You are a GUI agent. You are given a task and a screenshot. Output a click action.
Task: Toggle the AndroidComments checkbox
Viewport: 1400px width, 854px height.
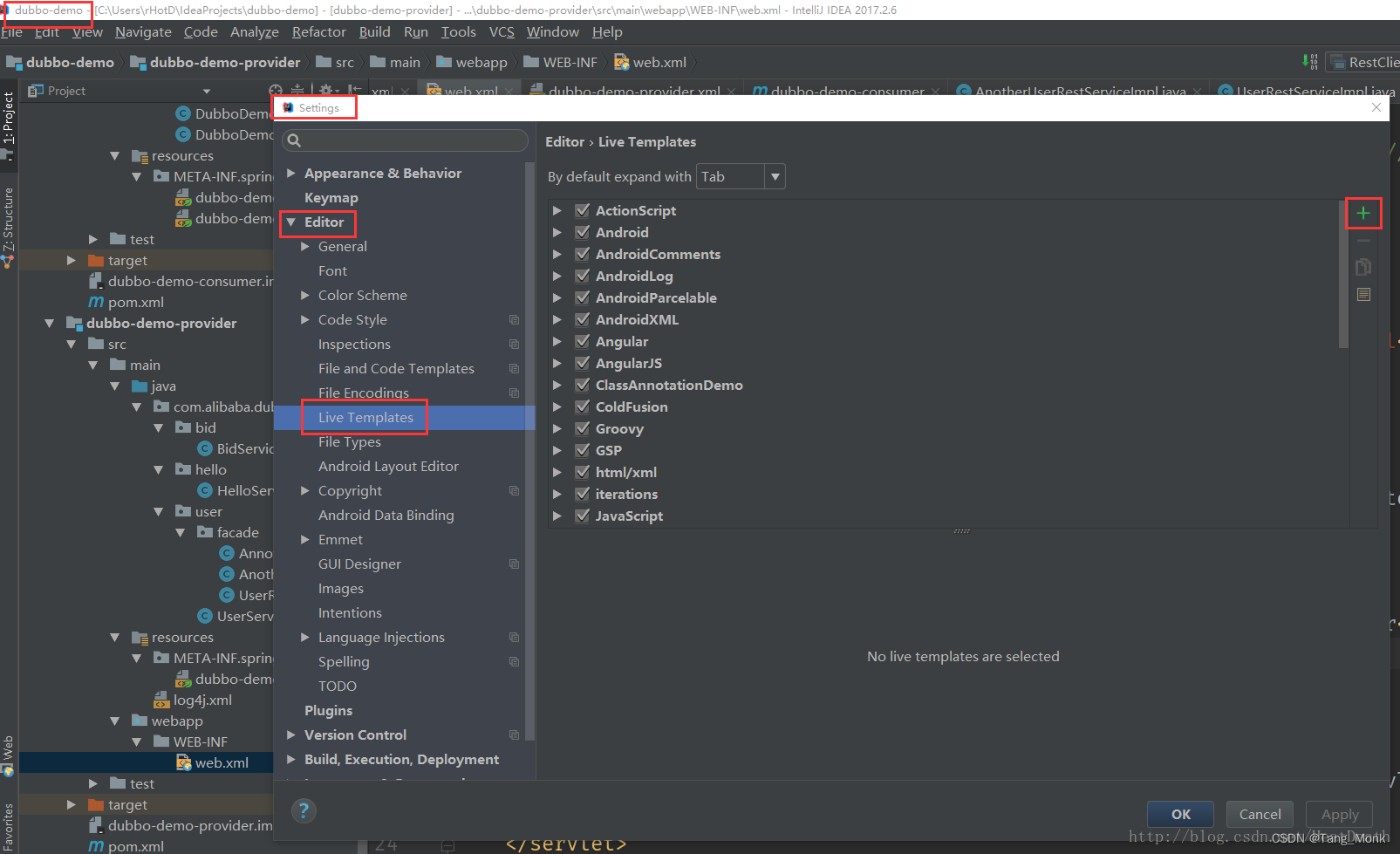(583, 254)
